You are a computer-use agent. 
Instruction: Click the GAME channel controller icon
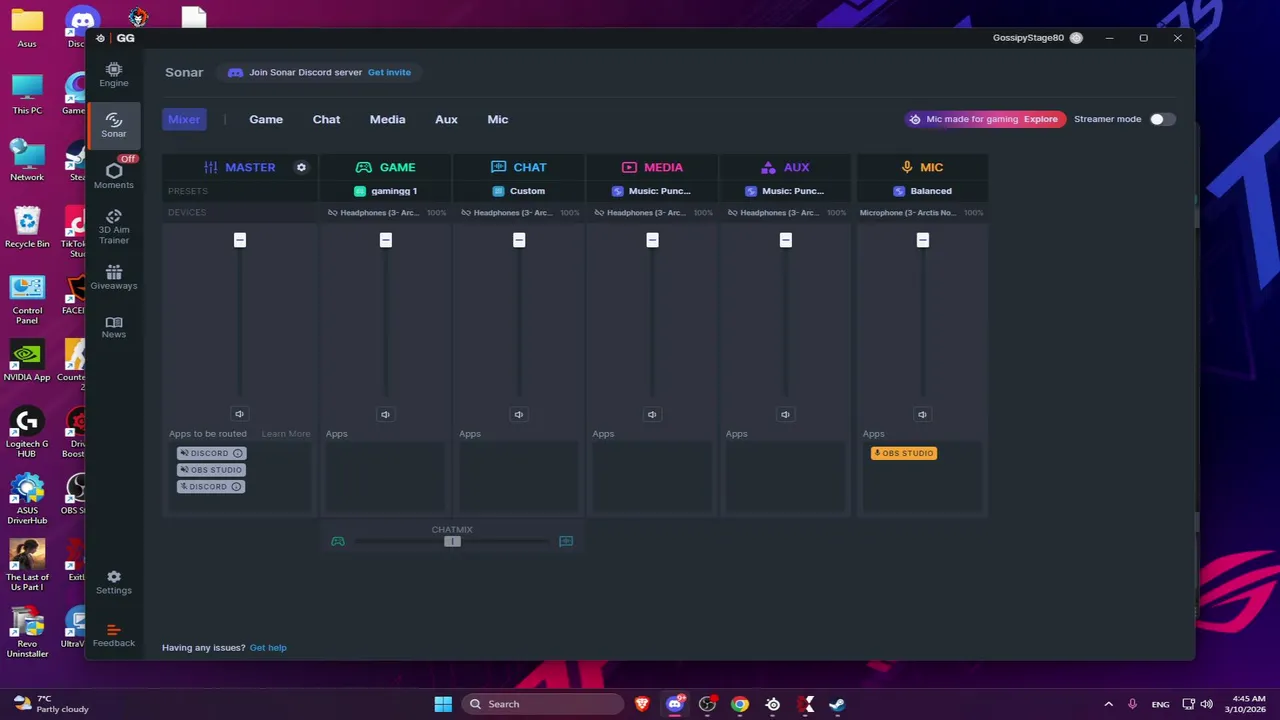click(x=364, y=167)
